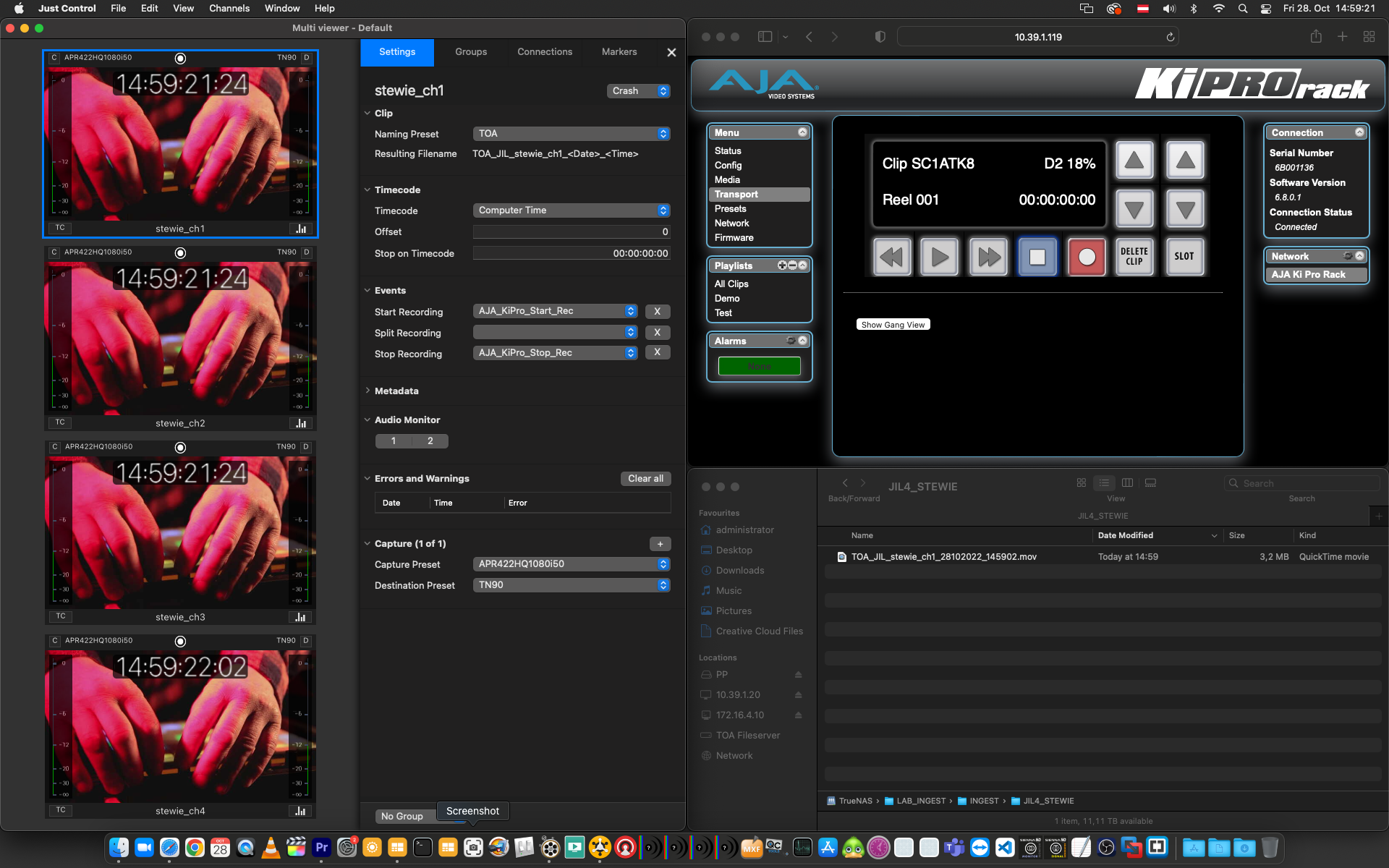Click the DELETE CLIP button
Screen dimensions: 1389x868
click(x=1134, y=257)
